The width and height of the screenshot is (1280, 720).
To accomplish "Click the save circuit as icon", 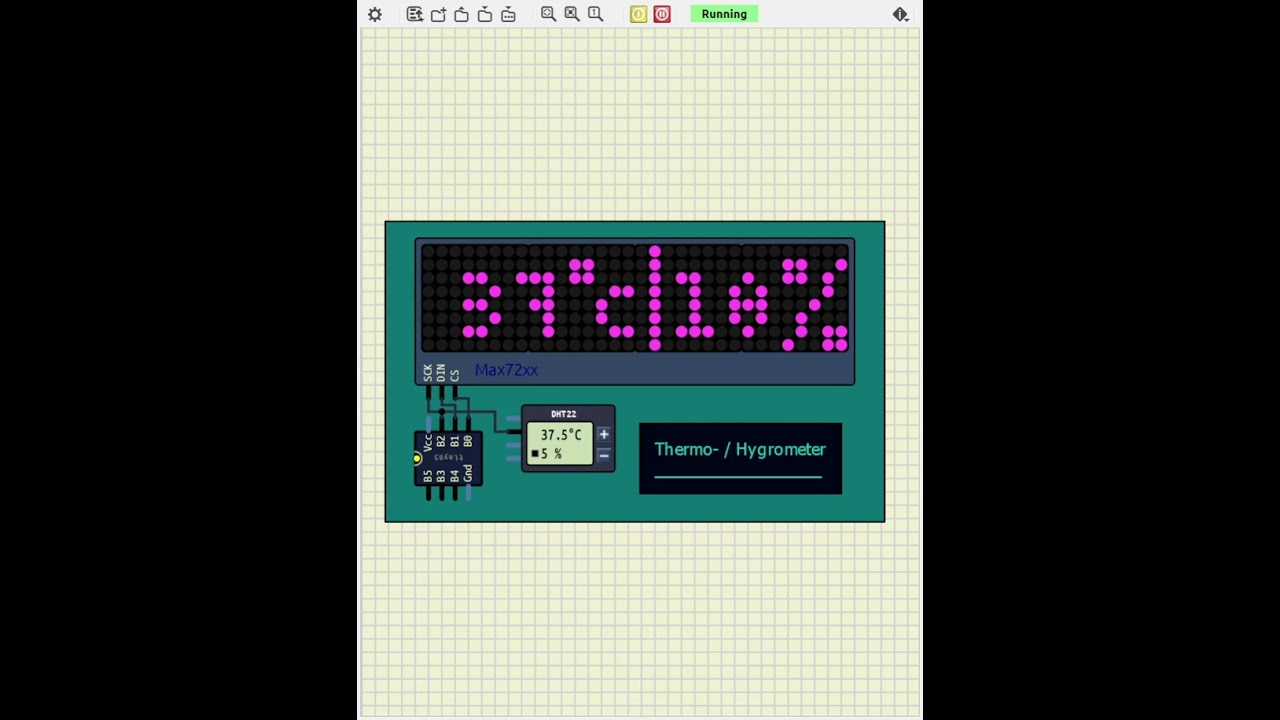I will [485, 14].
